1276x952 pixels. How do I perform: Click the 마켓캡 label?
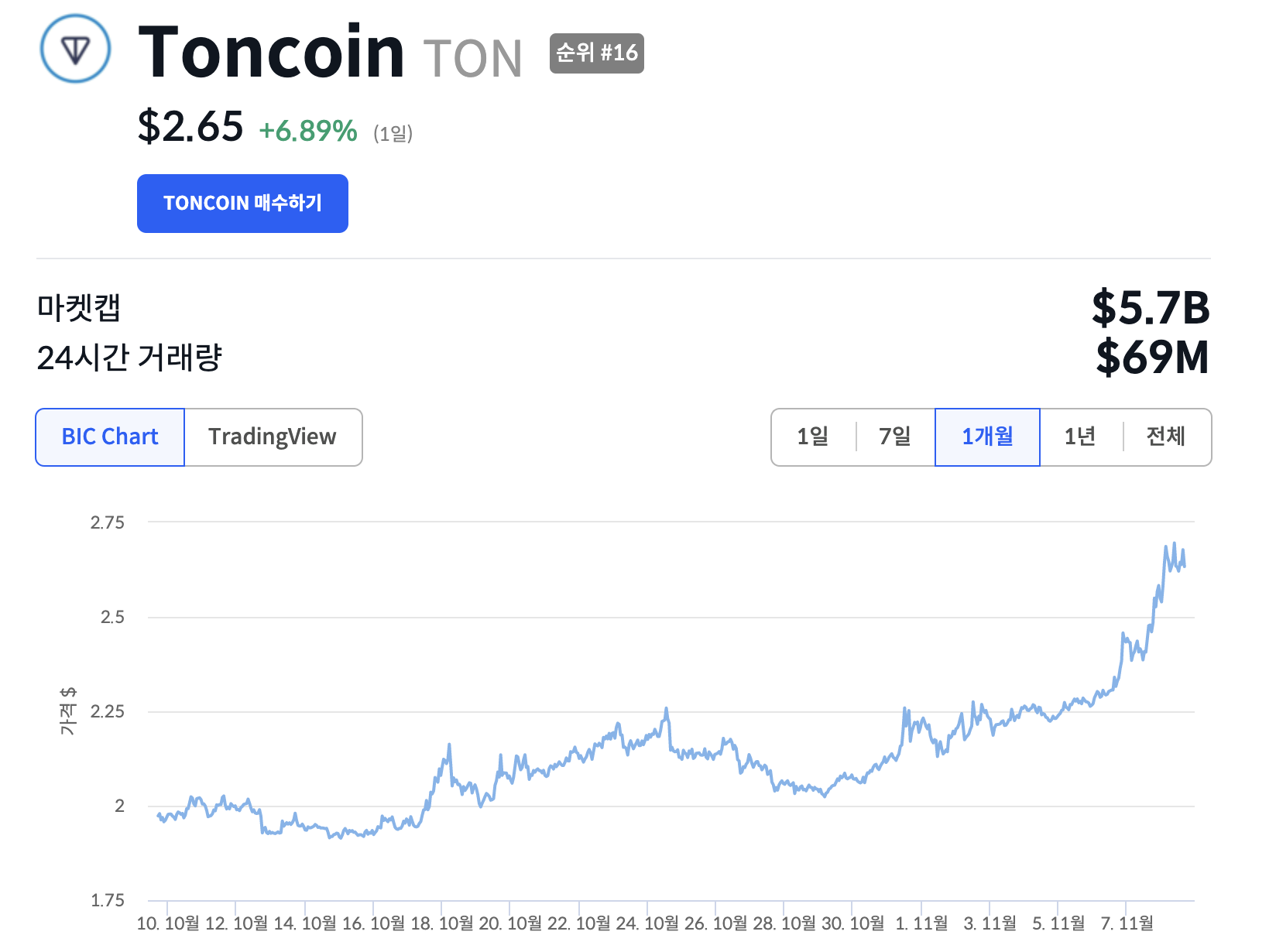click(79, 308)
